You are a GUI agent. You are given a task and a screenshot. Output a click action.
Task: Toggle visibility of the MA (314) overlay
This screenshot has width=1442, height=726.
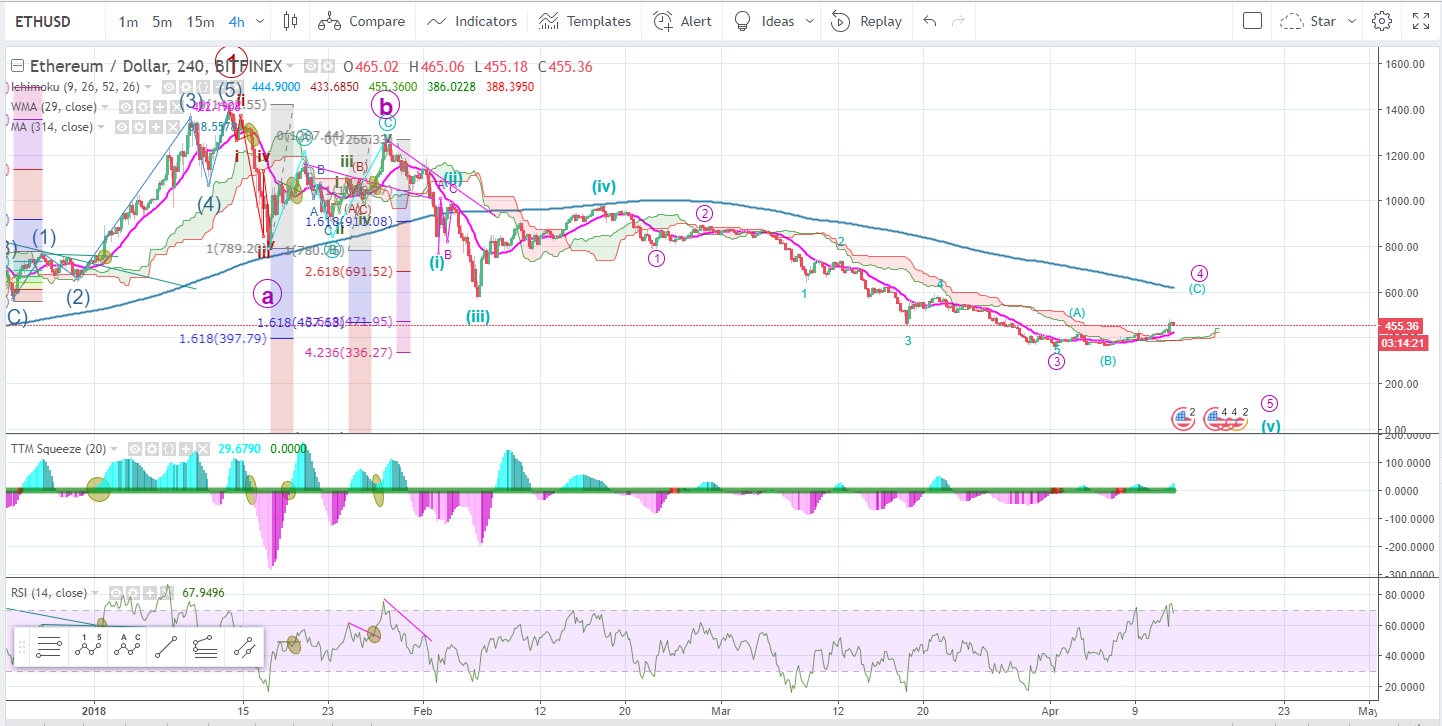click(122, 127)
